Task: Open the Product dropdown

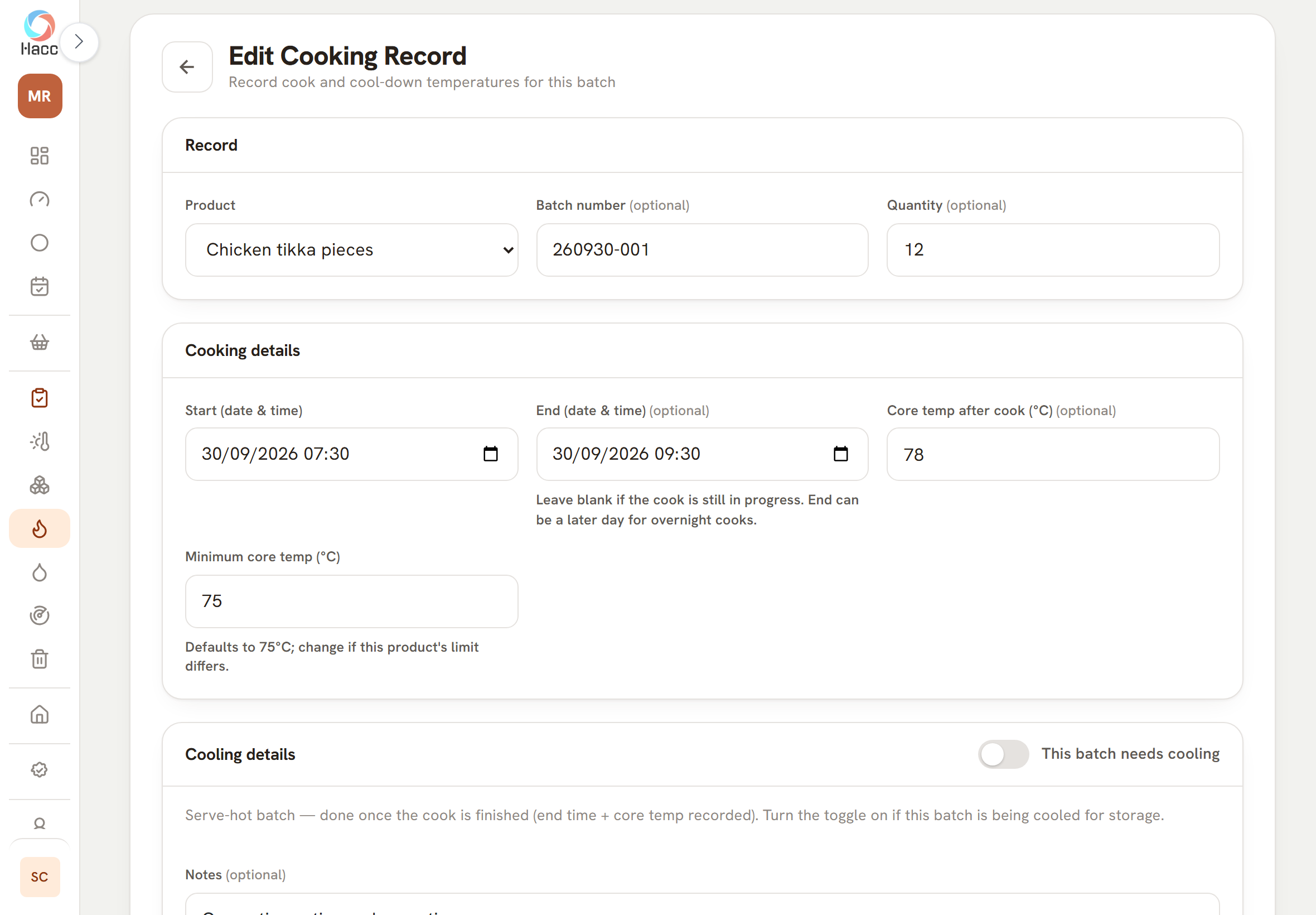Action: point(352,250)
